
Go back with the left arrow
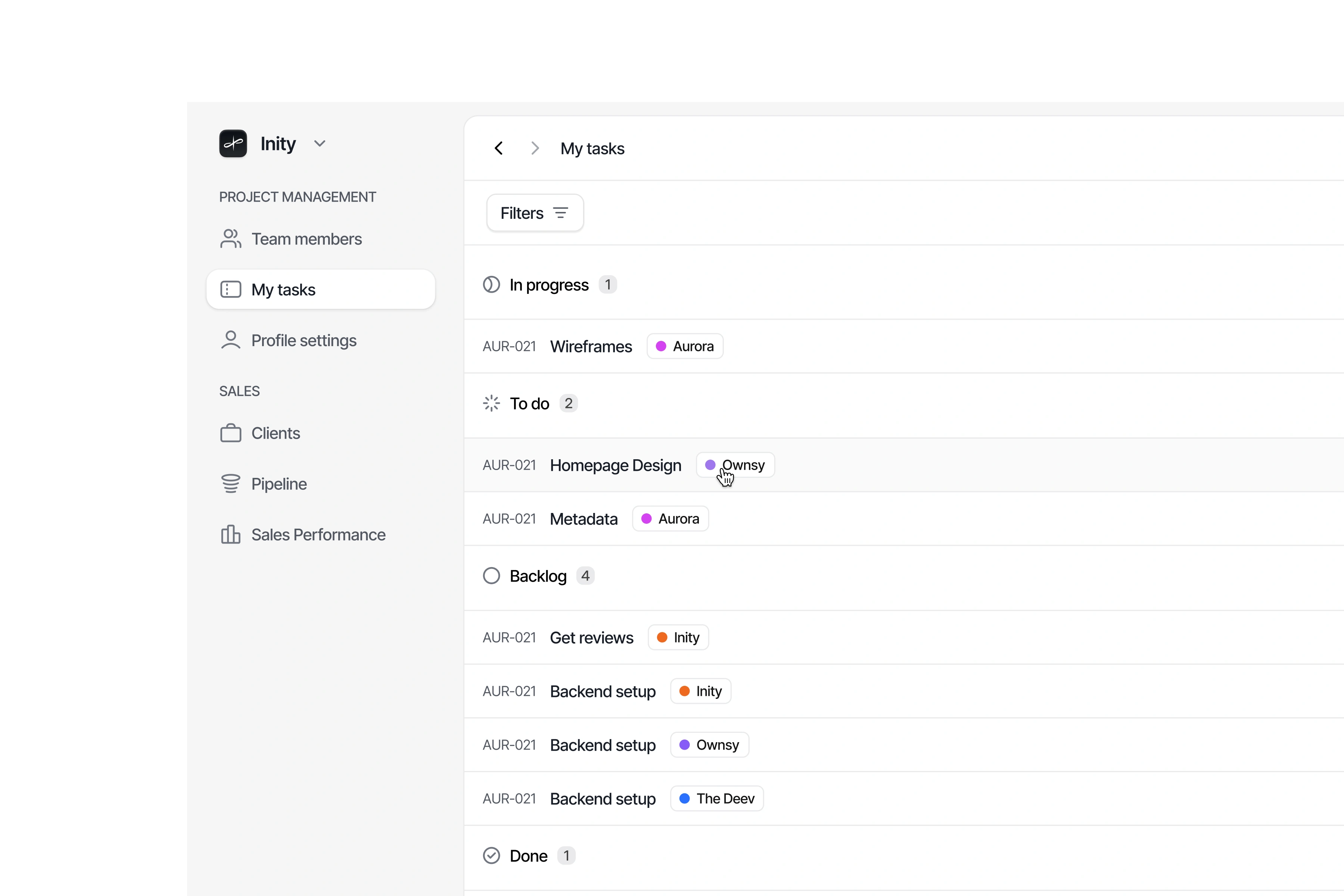coord(499,149)
